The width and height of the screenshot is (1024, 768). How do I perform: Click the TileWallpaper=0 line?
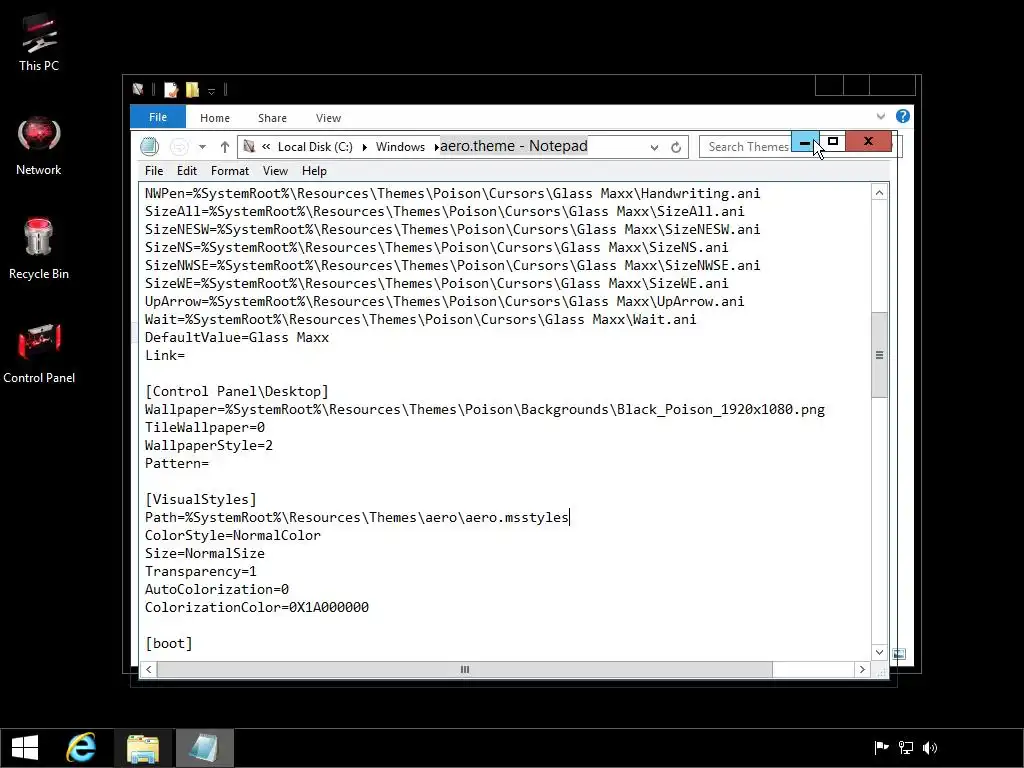(x=204, y=428)
